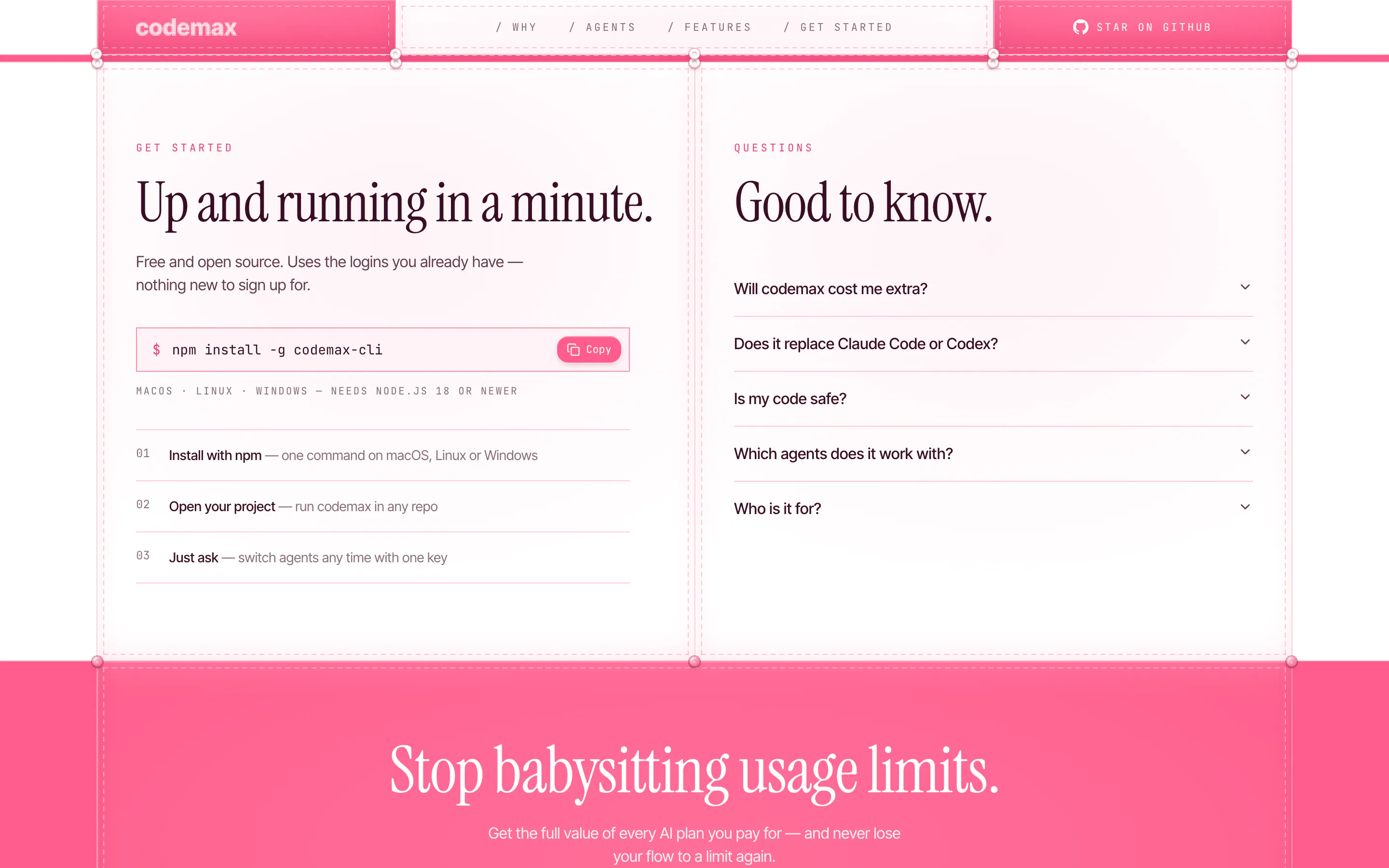Click the codemax logo
This screenshot has width=1389, height=868.
pos(186,27)
